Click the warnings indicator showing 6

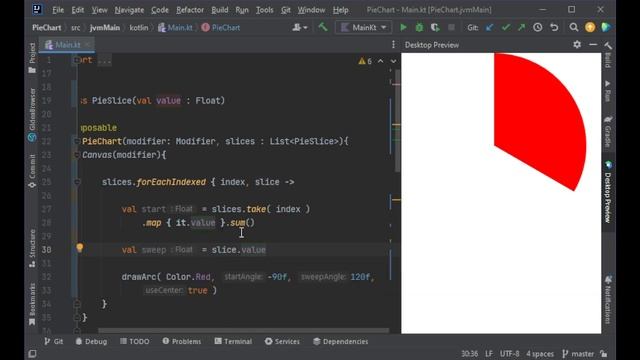click(365, 61)
